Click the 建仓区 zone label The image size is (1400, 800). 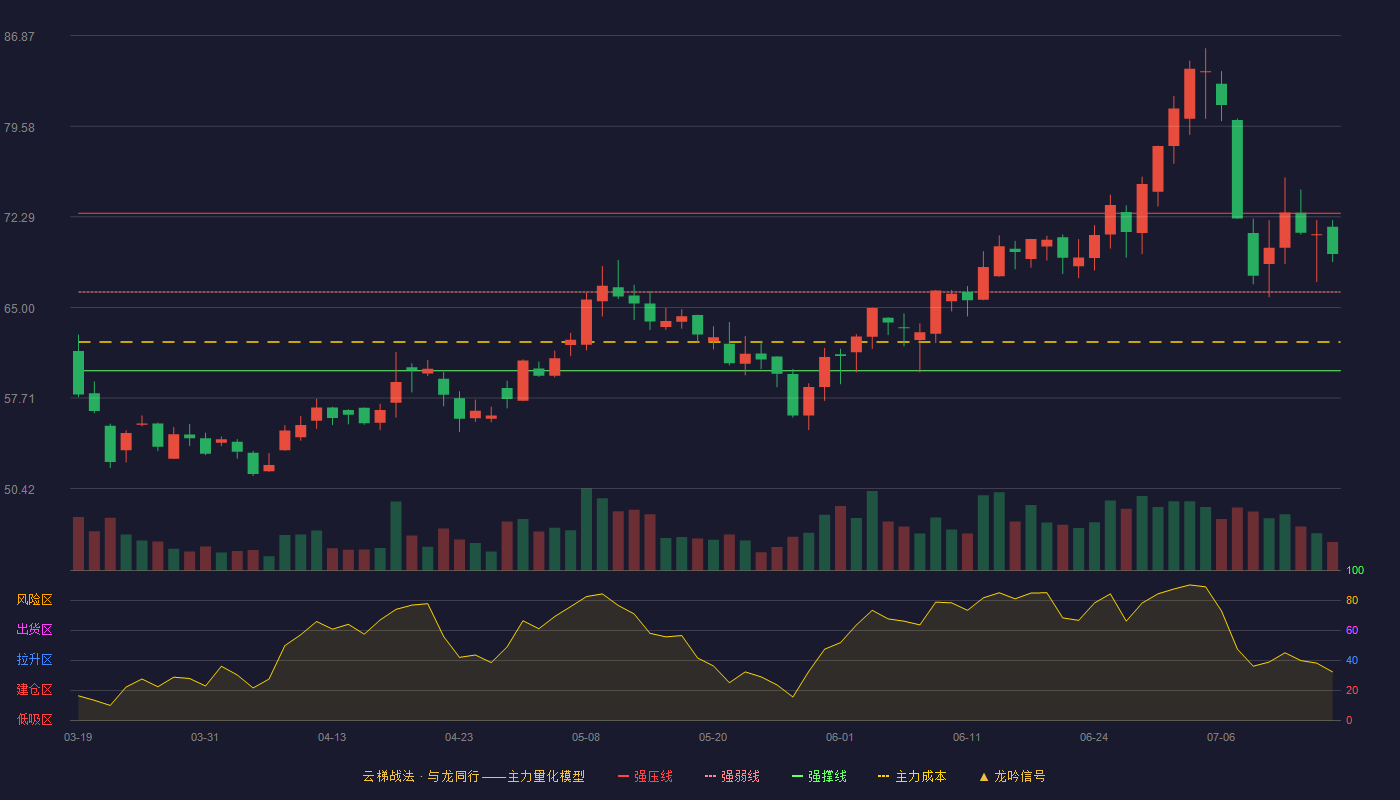(34, 690)
